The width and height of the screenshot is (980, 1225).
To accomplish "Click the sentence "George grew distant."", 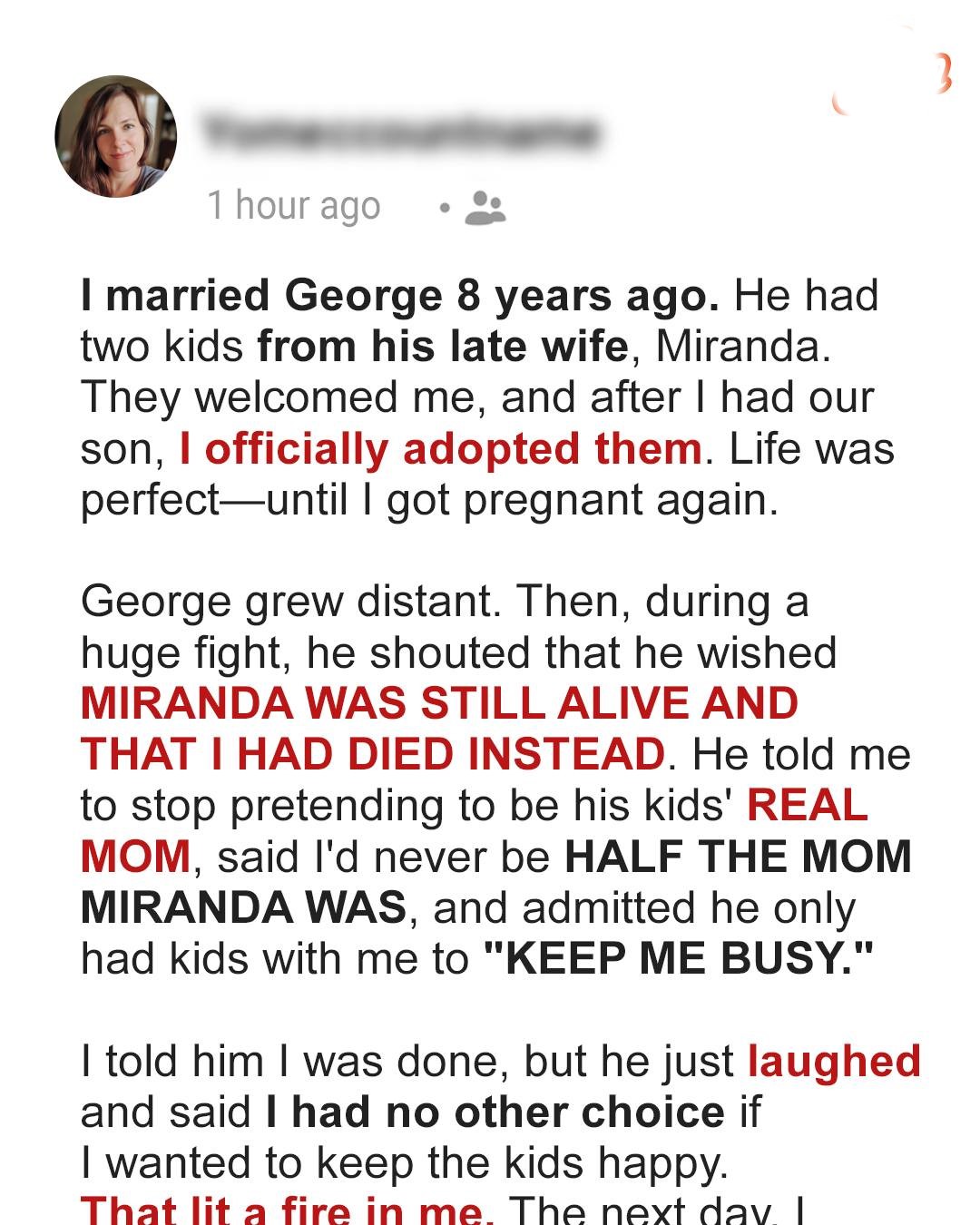I will point(290,601).
